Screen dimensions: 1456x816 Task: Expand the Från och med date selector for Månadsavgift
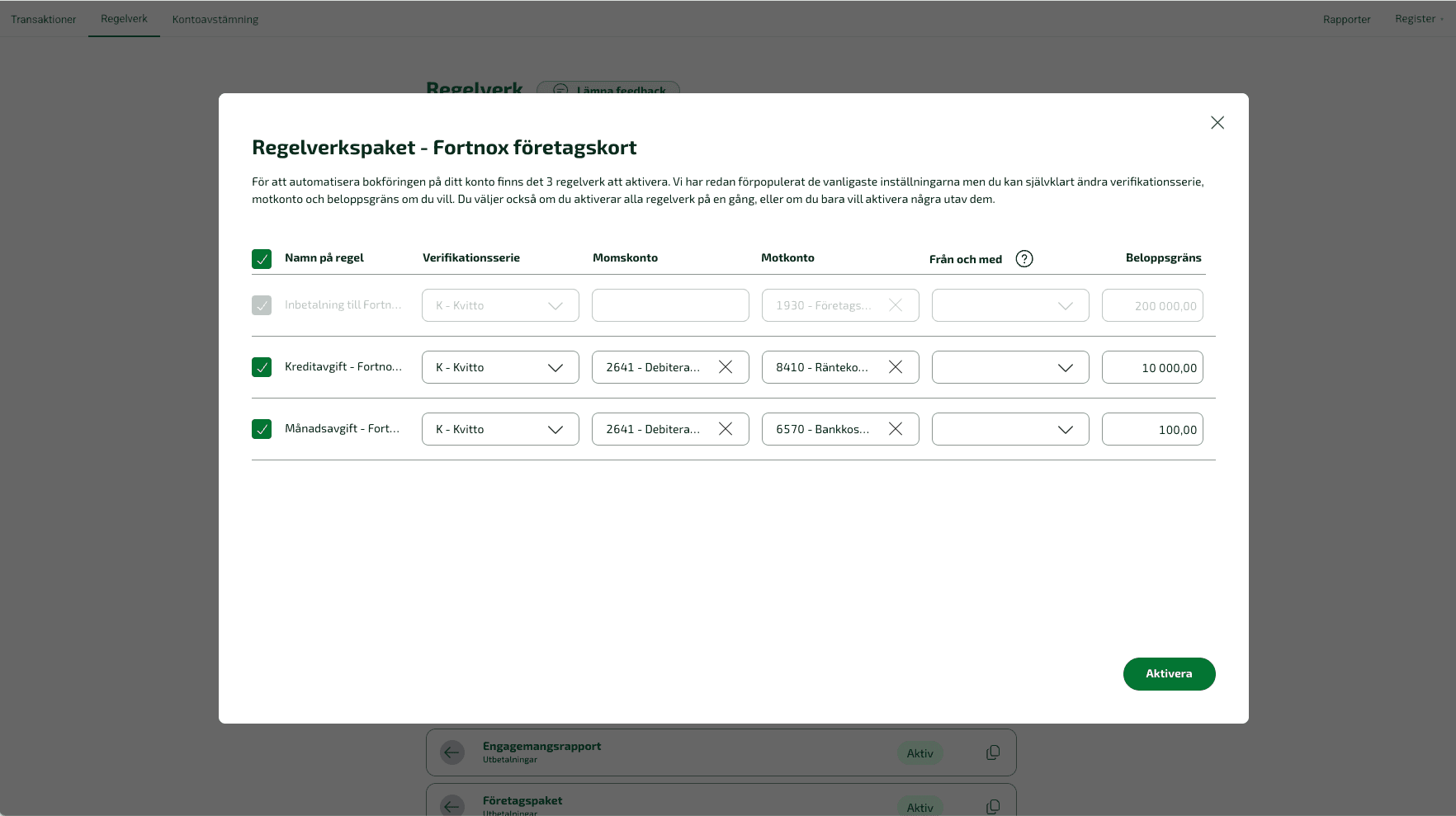(1009, 428)
